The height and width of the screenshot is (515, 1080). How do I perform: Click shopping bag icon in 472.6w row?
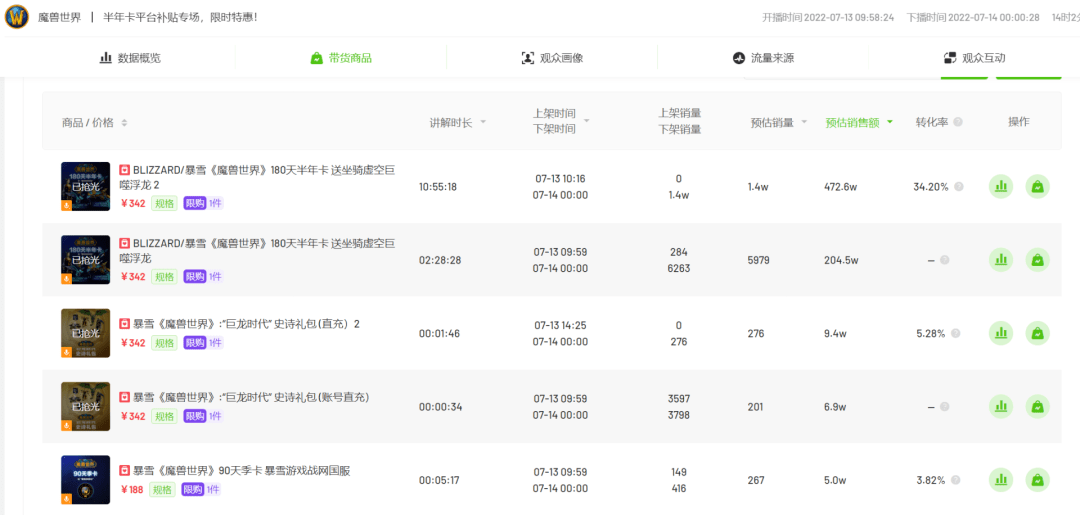1038,187
